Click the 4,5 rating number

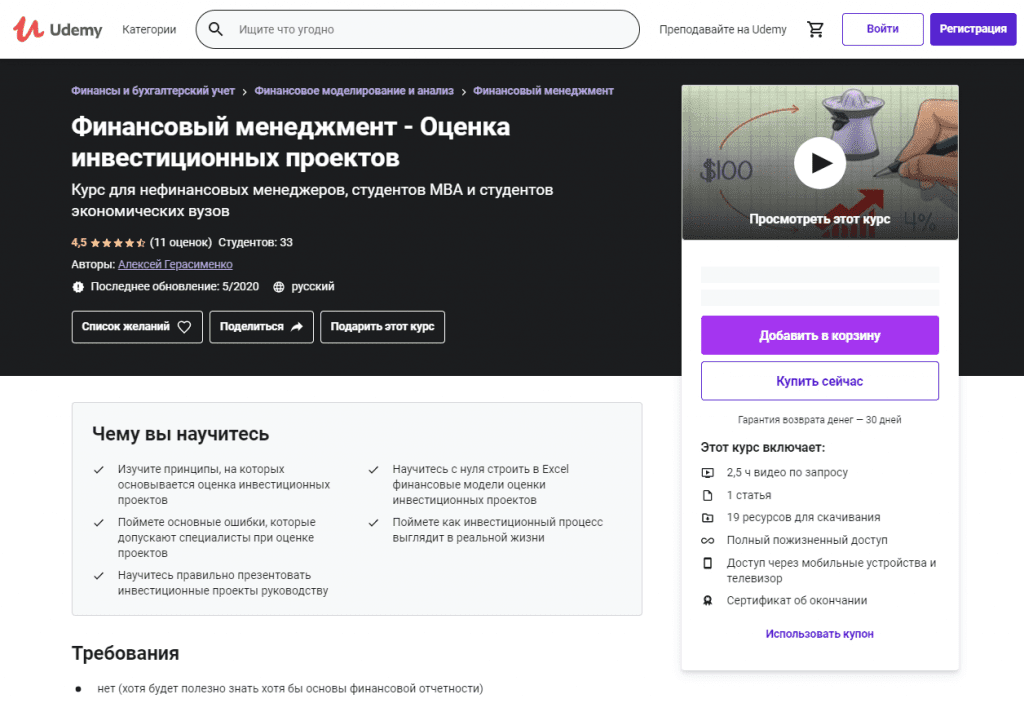78,242
